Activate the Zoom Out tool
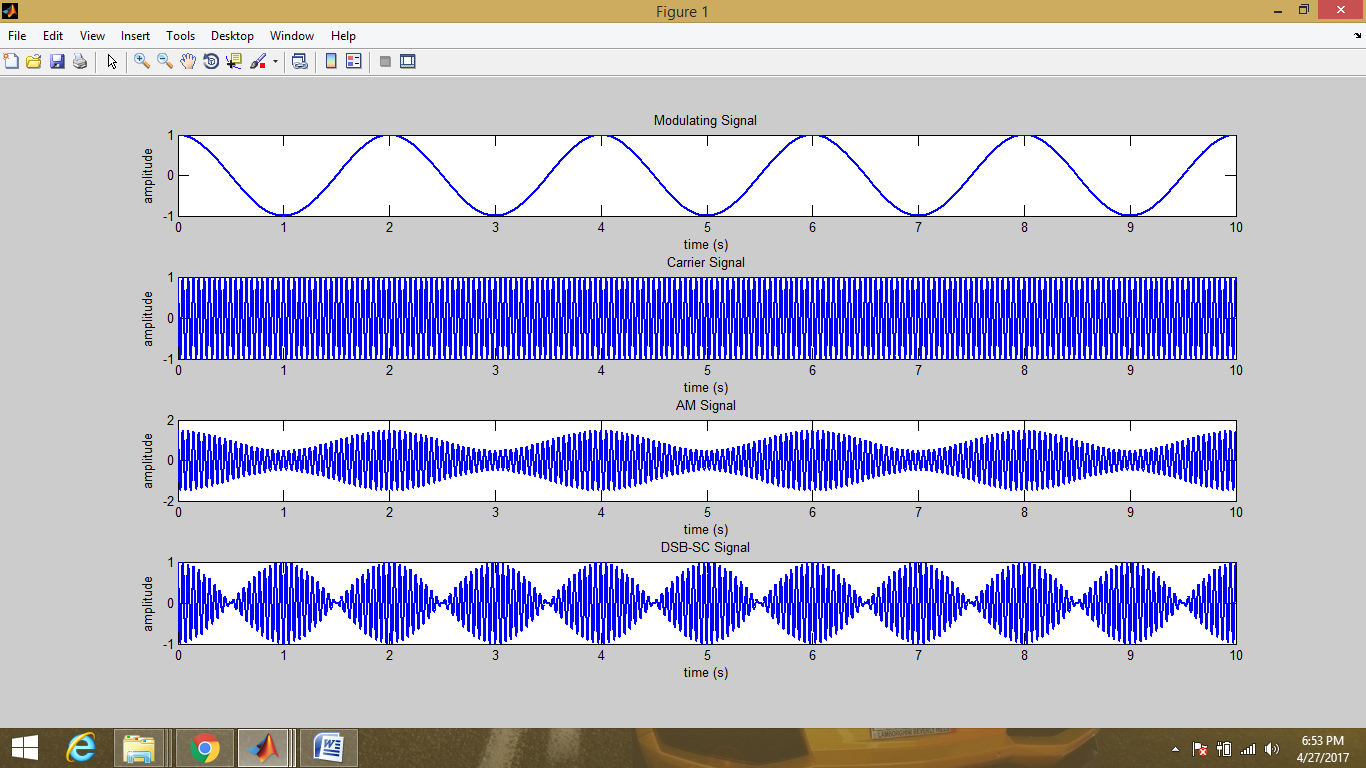Viewport: 1366px width, 768px height. point(165,61)
